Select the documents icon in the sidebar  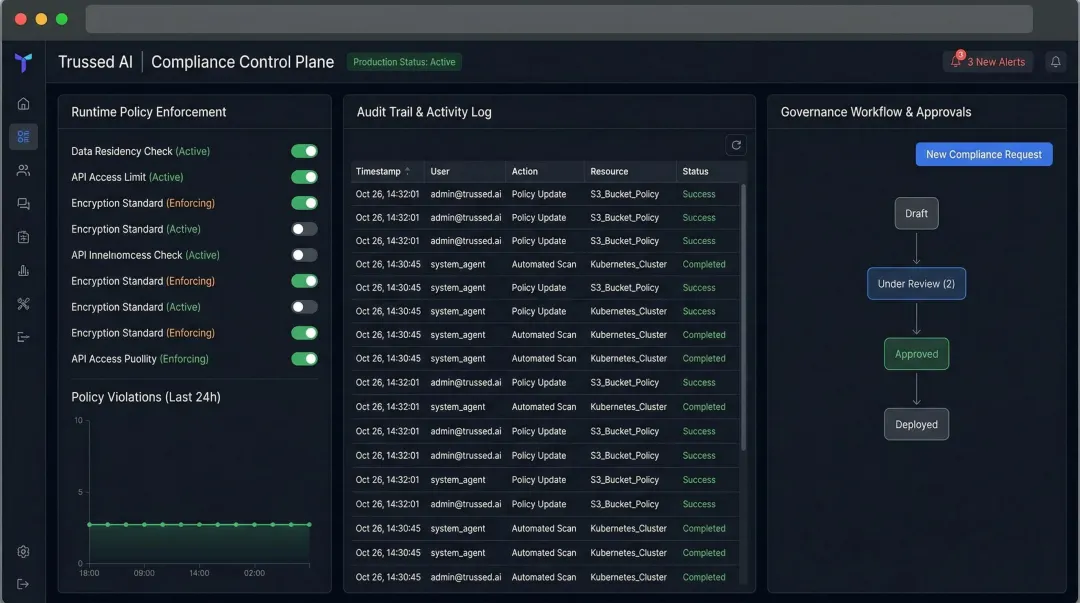pos(23,237)
